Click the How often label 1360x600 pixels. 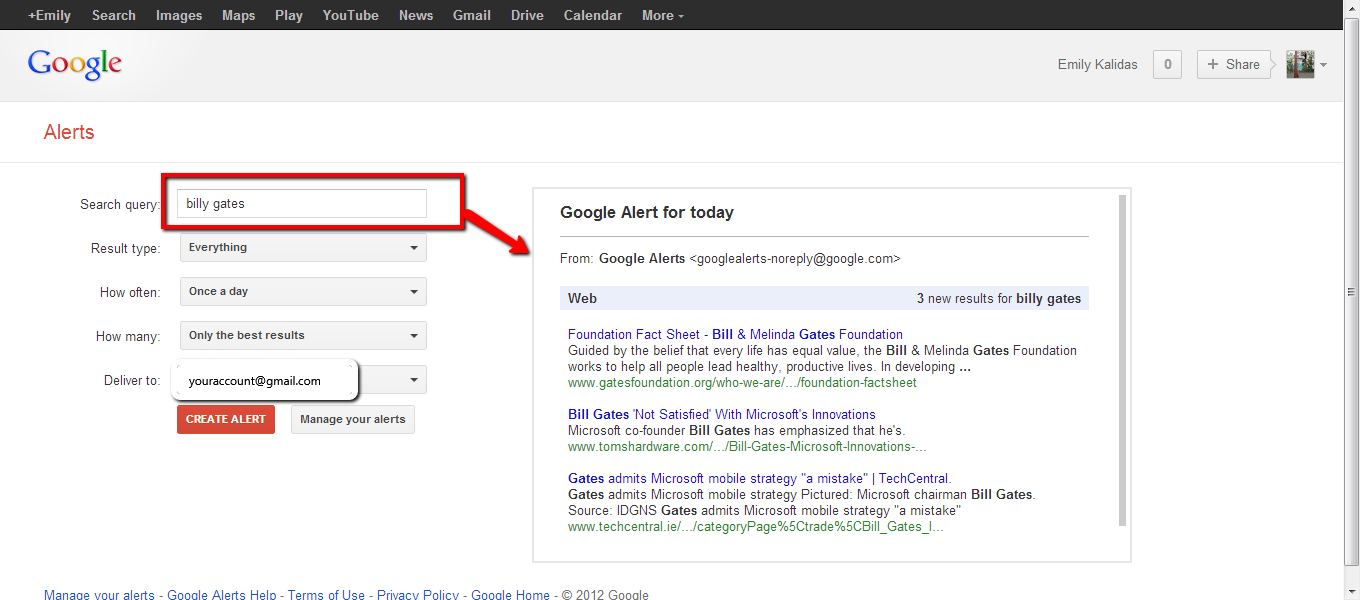(130, 292)
